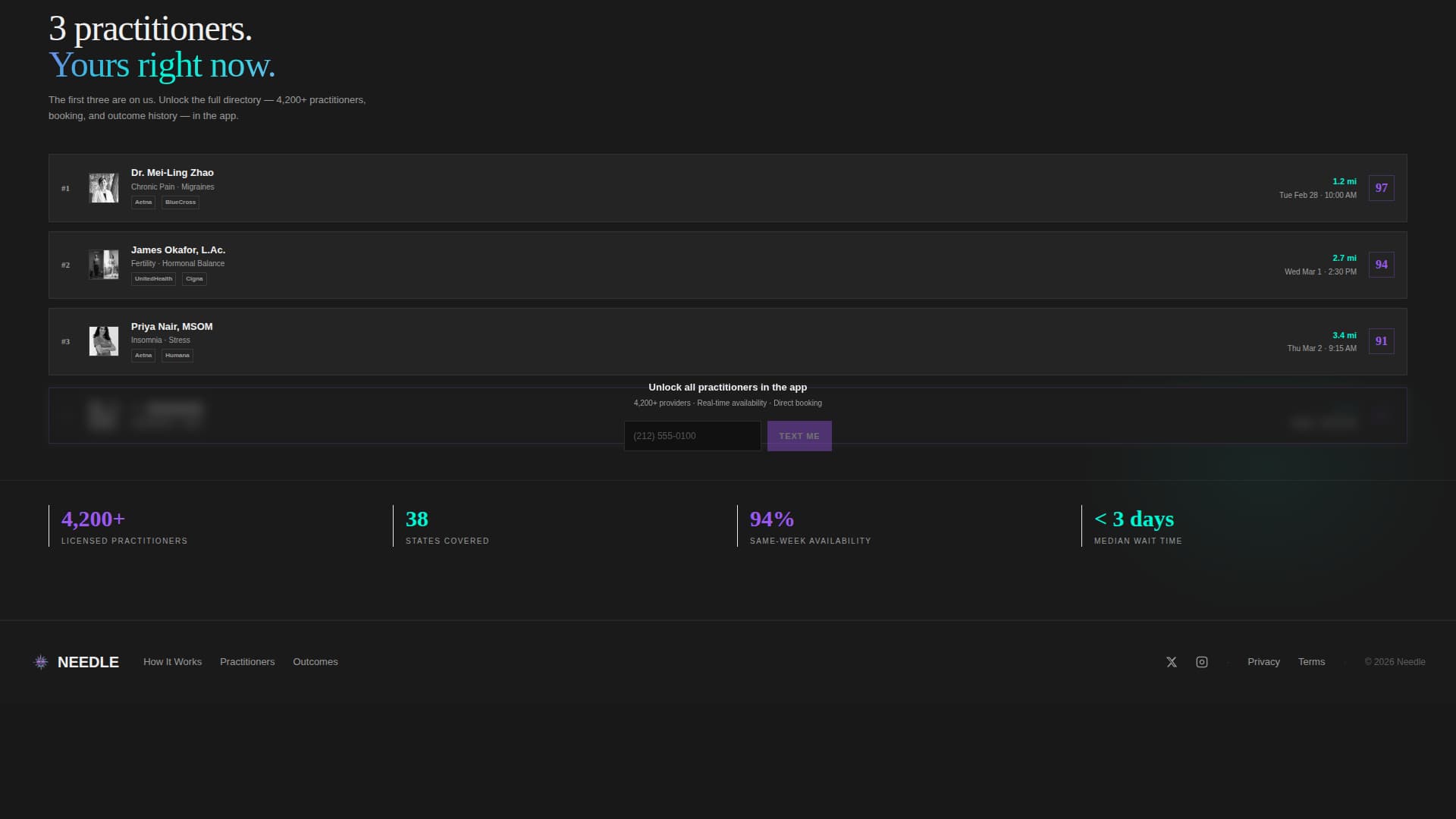Click the 97 match score badge
This screenshot has height=819, width=1456.
coord(1381,188)
